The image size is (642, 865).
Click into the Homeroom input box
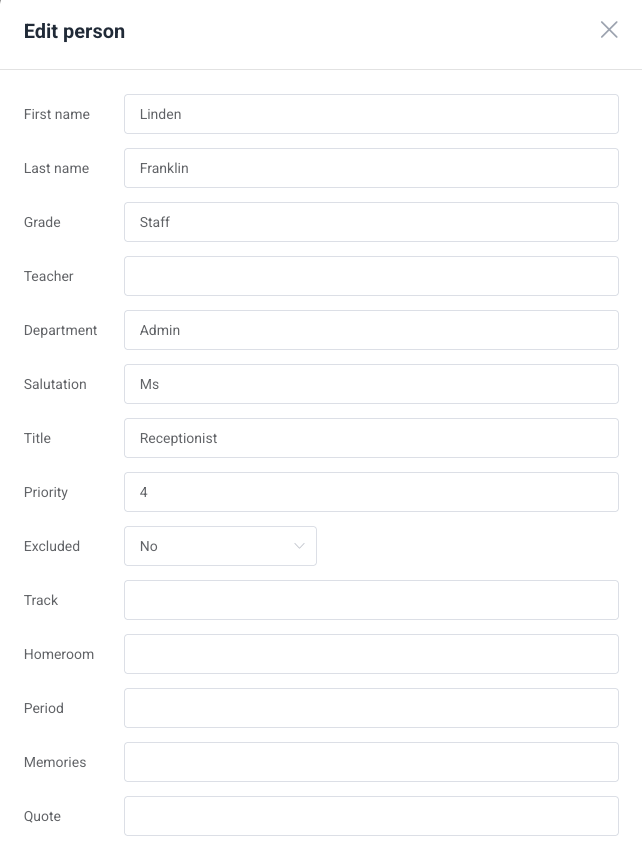pos(371,654)
